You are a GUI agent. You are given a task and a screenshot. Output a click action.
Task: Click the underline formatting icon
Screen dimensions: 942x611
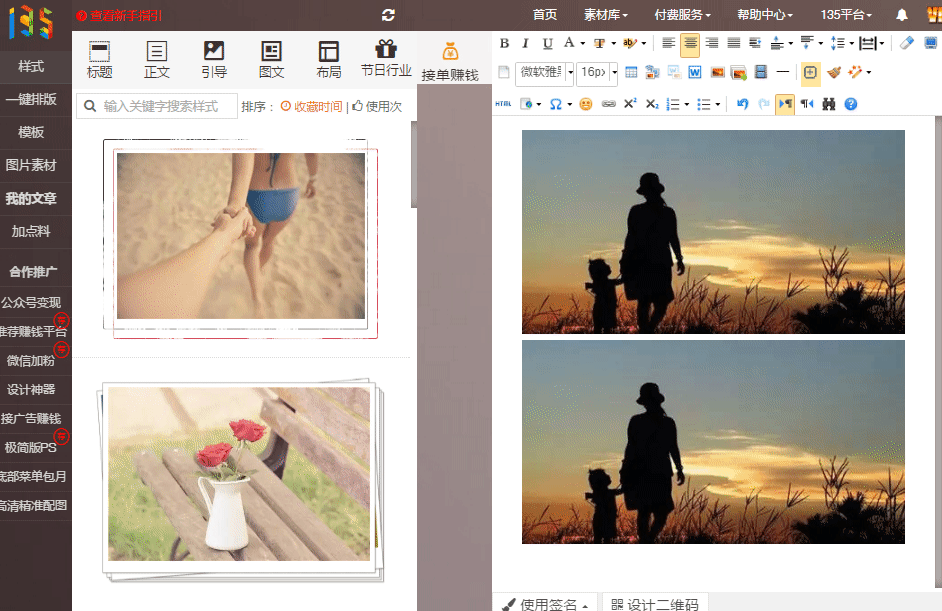point(547,43)
